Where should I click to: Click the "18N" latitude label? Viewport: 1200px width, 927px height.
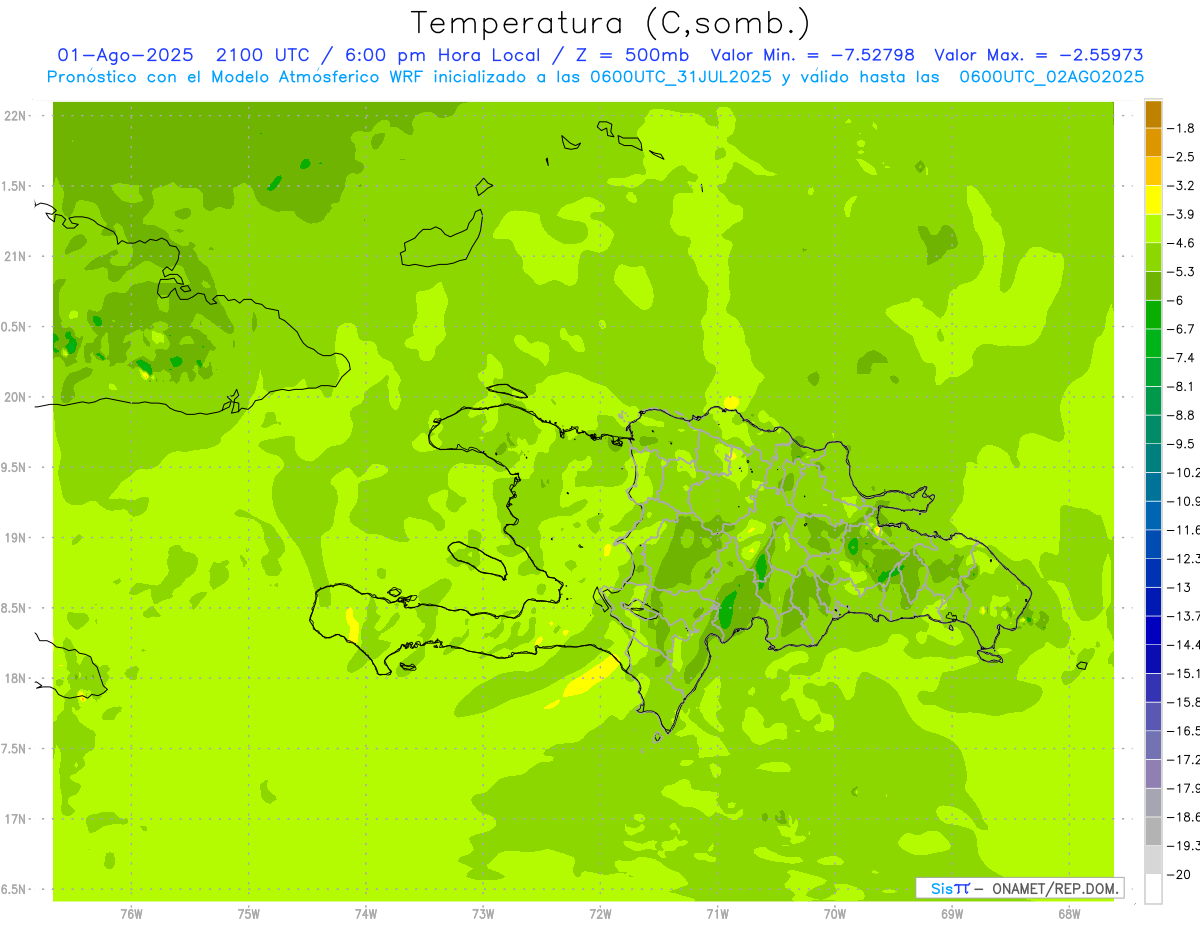click(16, 679)
